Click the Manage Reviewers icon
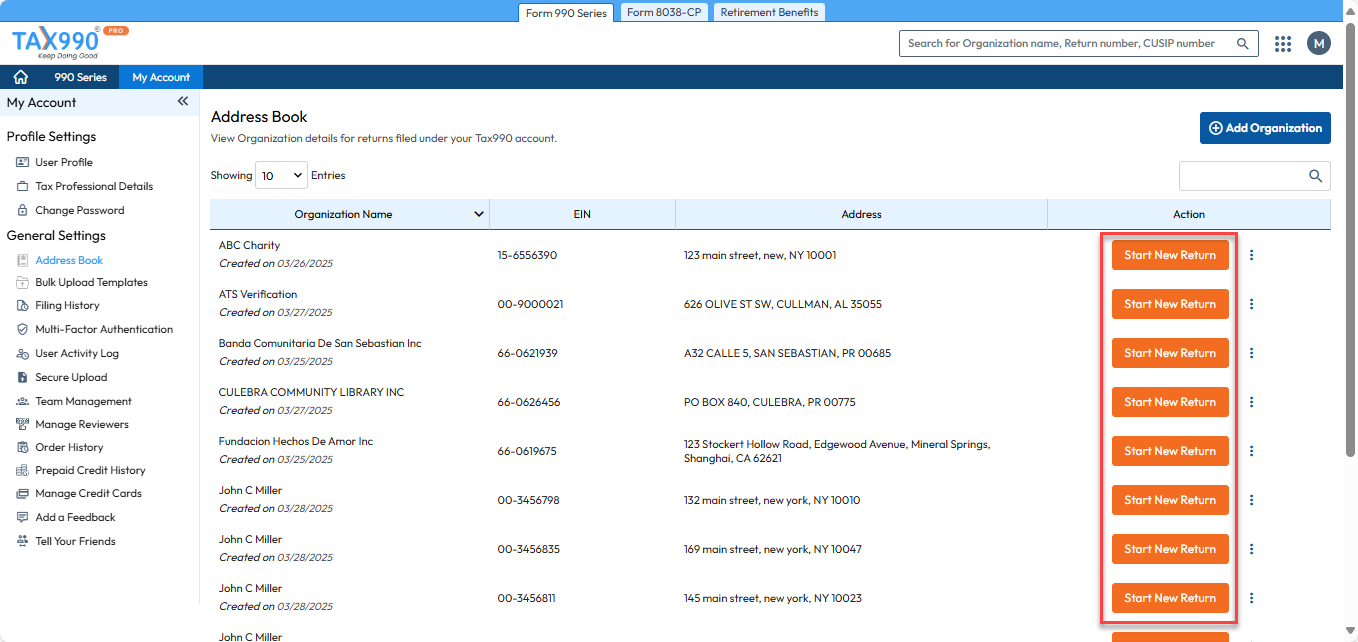 coord(22,424)
